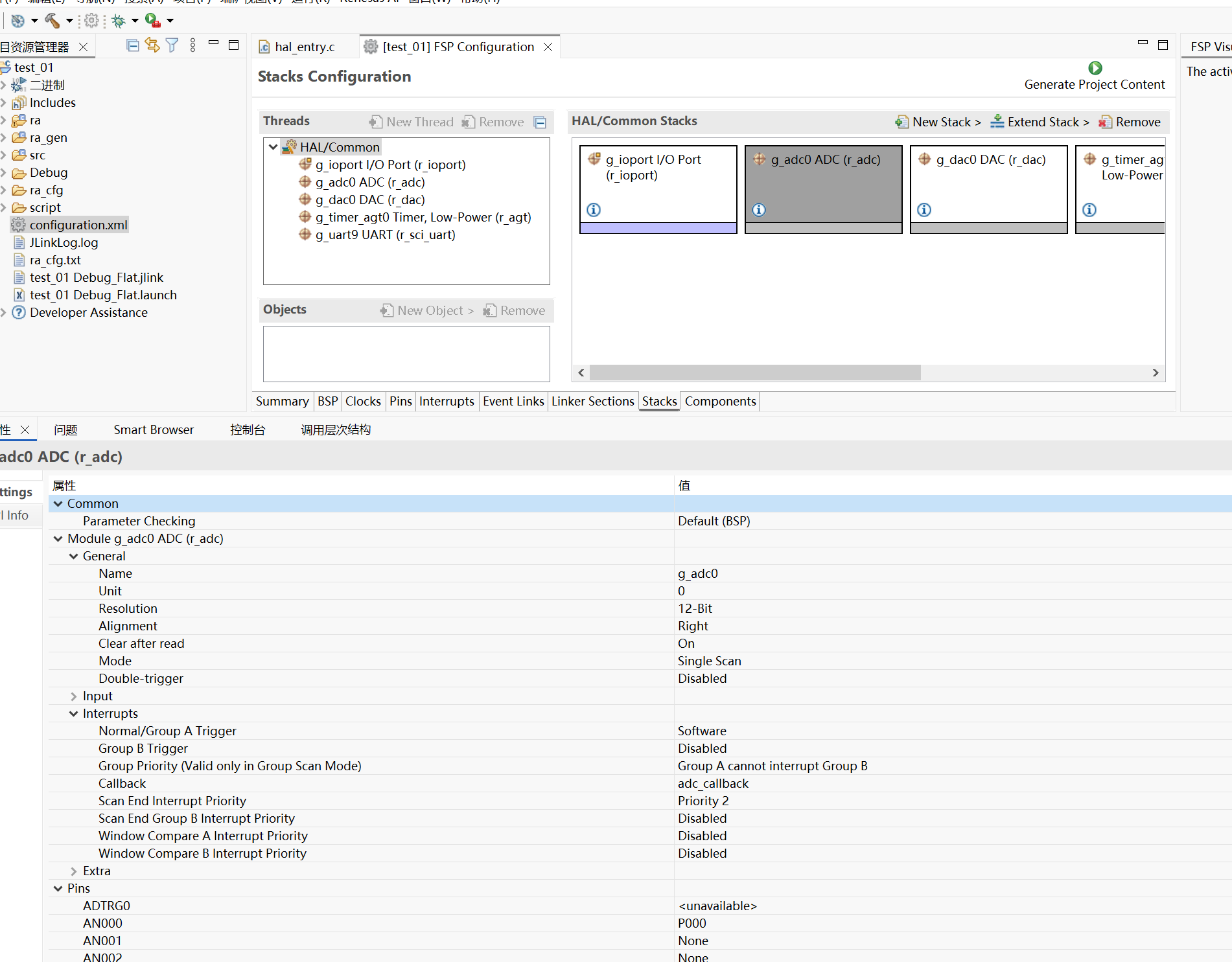Click info icon on g_ioport stack block

click(x=594, y=210)
